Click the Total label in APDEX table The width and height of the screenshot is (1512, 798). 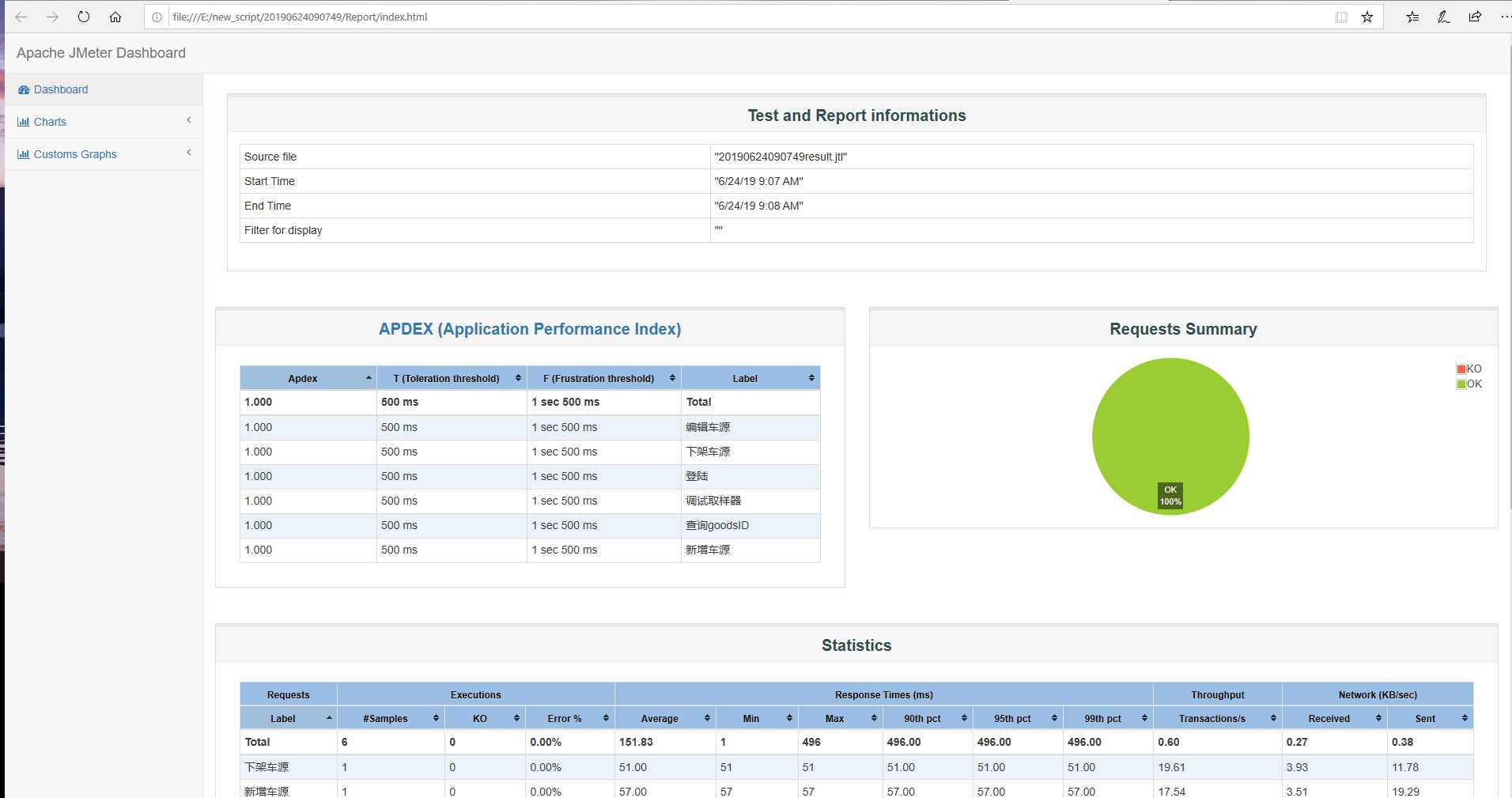click(x=699, y=402)
